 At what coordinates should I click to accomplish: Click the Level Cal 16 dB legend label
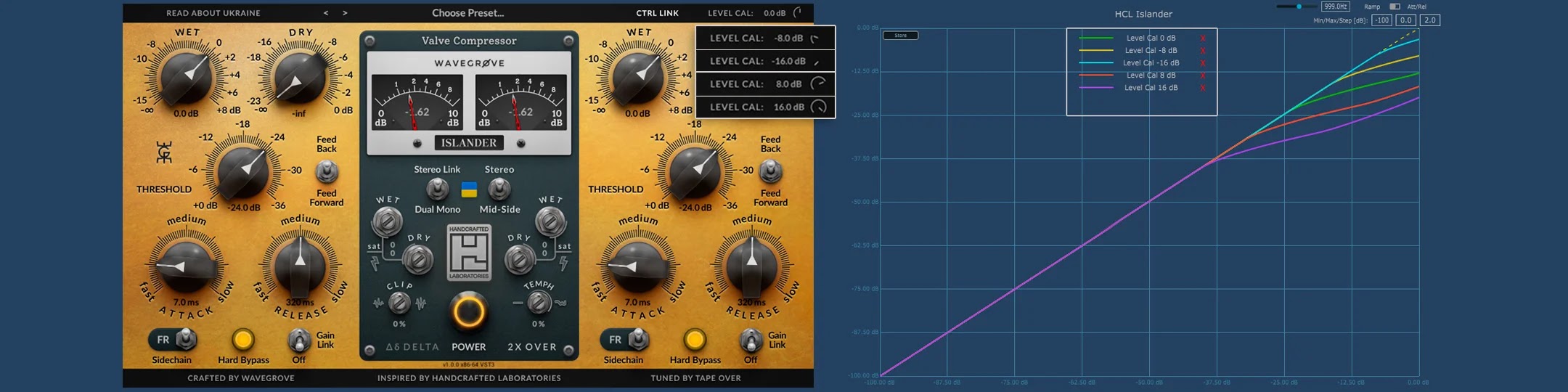coord(1151,88)
